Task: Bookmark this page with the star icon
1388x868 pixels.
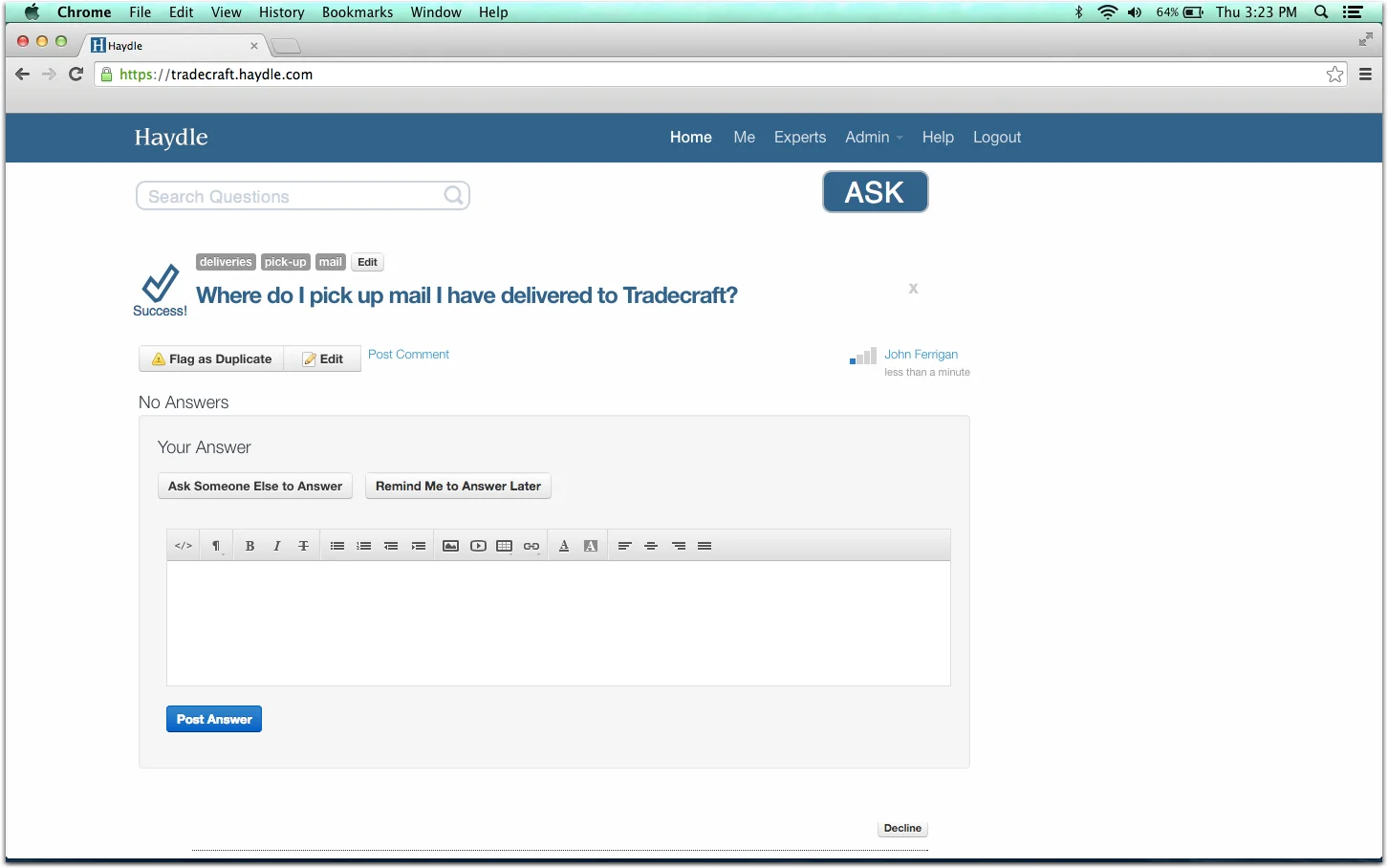Action: [x=1334, y=75]
